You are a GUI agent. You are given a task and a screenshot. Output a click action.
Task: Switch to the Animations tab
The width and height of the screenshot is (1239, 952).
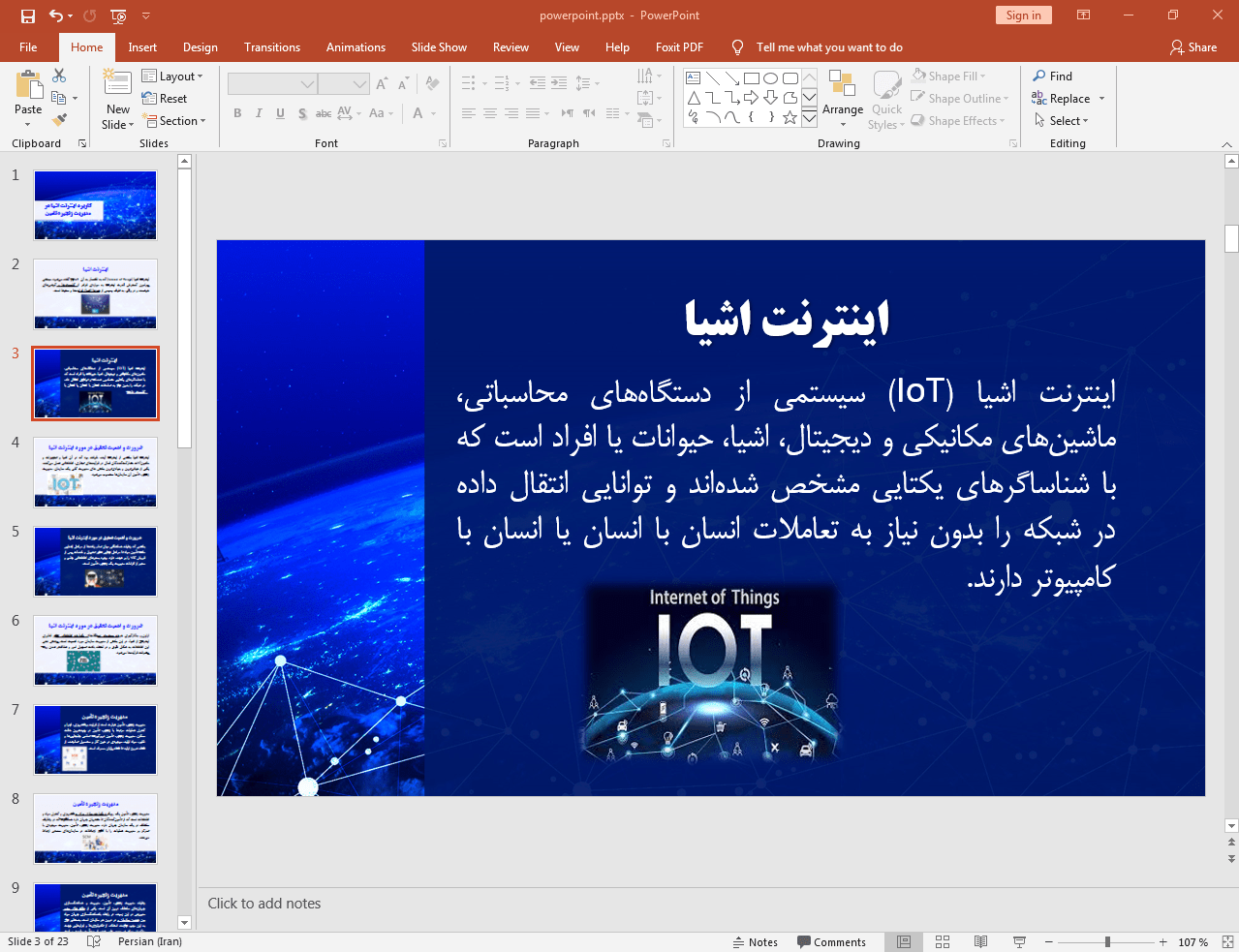(356, 47)
